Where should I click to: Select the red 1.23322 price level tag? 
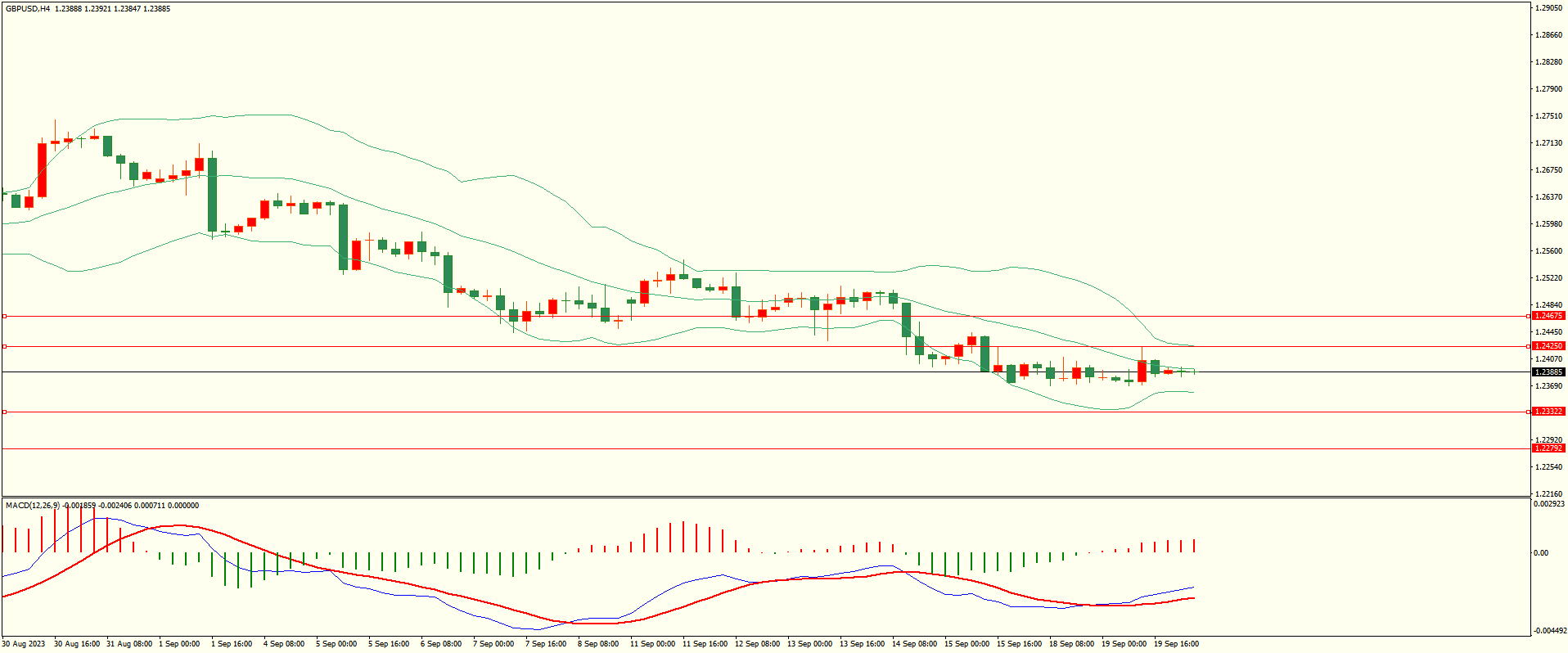point(1548,412)
